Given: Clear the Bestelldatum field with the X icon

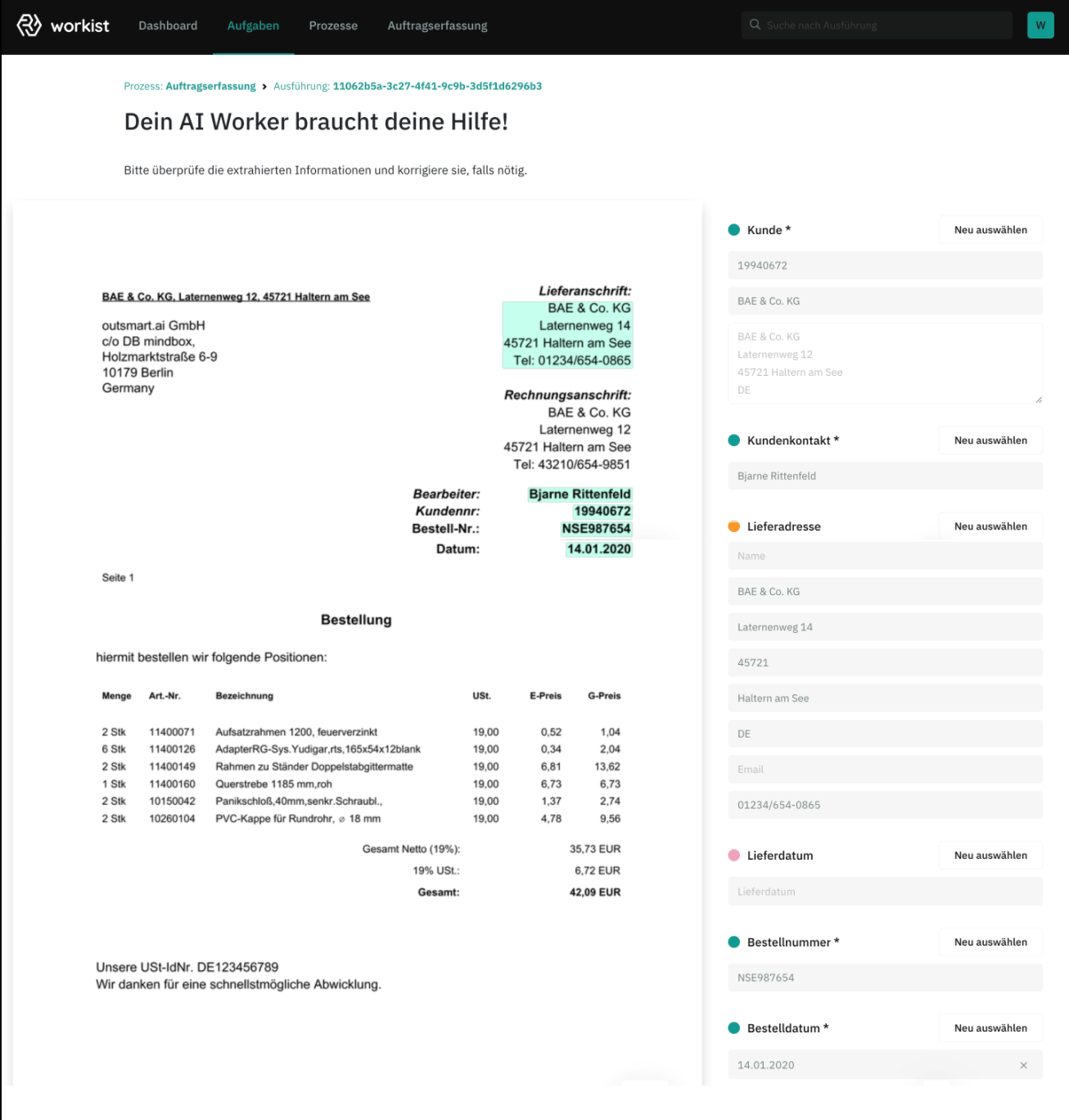Looking at the screenshot, I should pyautogui.click(x=1023, y=1065).
